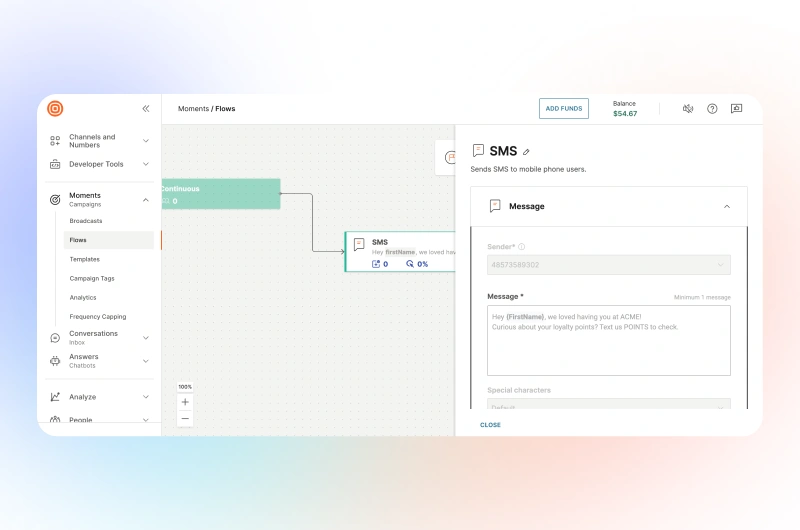This screenshot has height=530, width=800.
Task: Click into the Message text area
Action: [609, 340]
